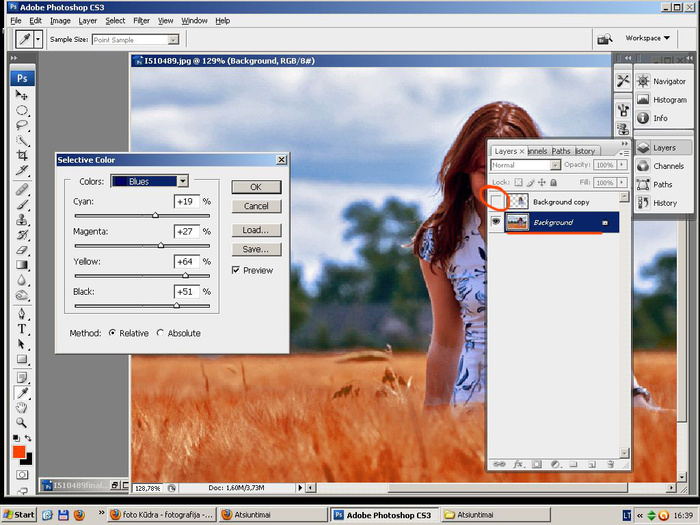The image size is (700, 525).
Task: Click OK in Selective Color dialog
Action: coord(256,187)
